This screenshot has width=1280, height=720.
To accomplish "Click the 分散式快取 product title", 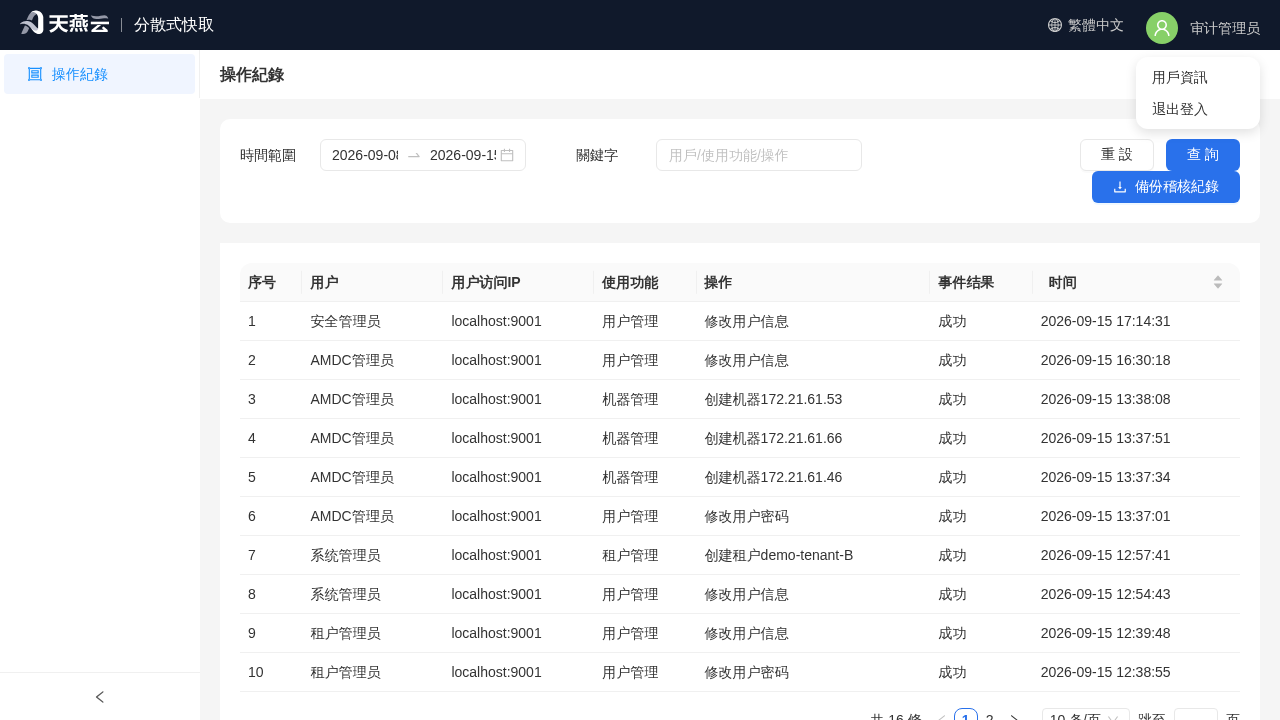I will click(174, 25).
